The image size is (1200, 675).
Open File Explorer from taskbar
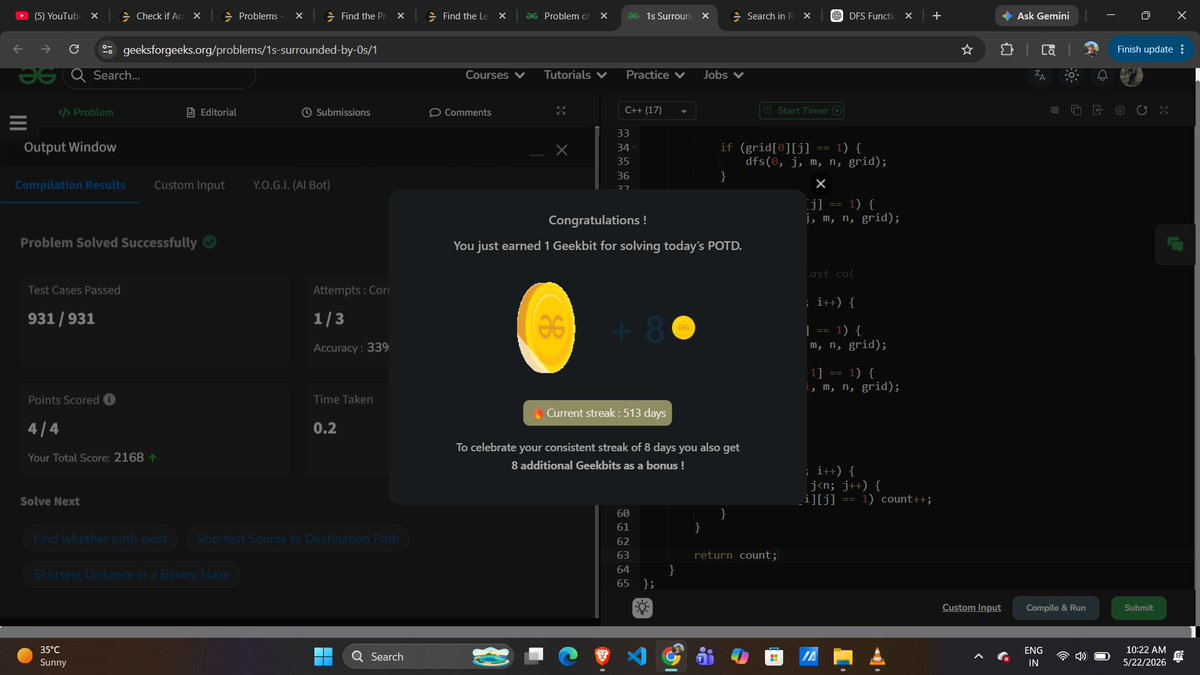842,656
